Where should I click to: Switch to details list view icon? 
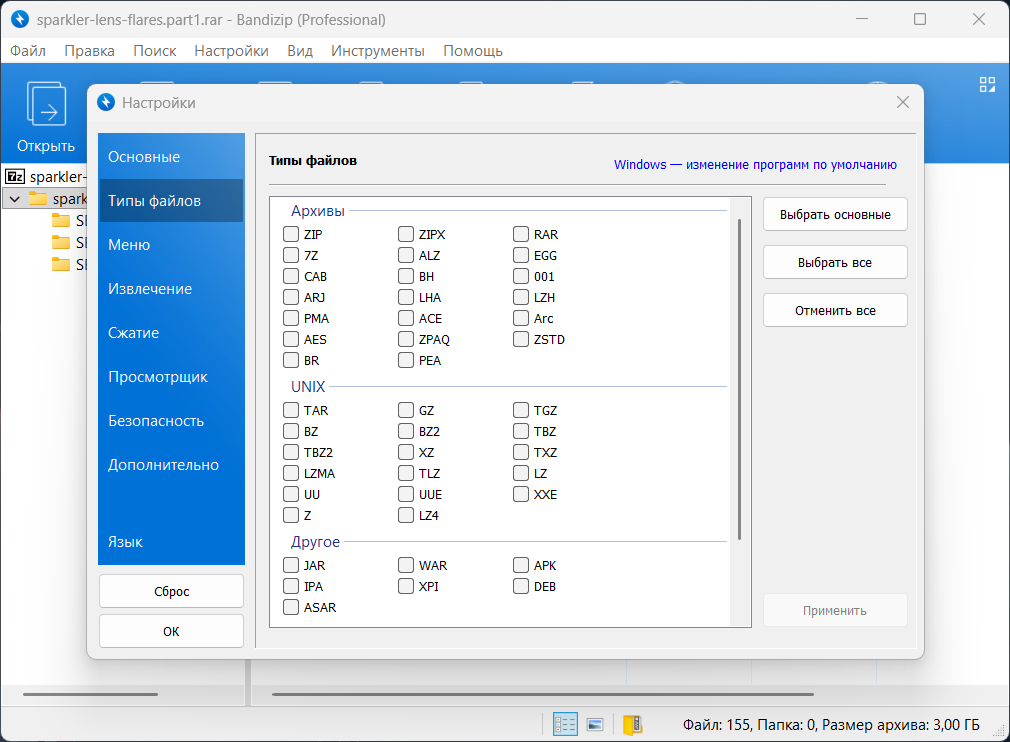(565, 724)
